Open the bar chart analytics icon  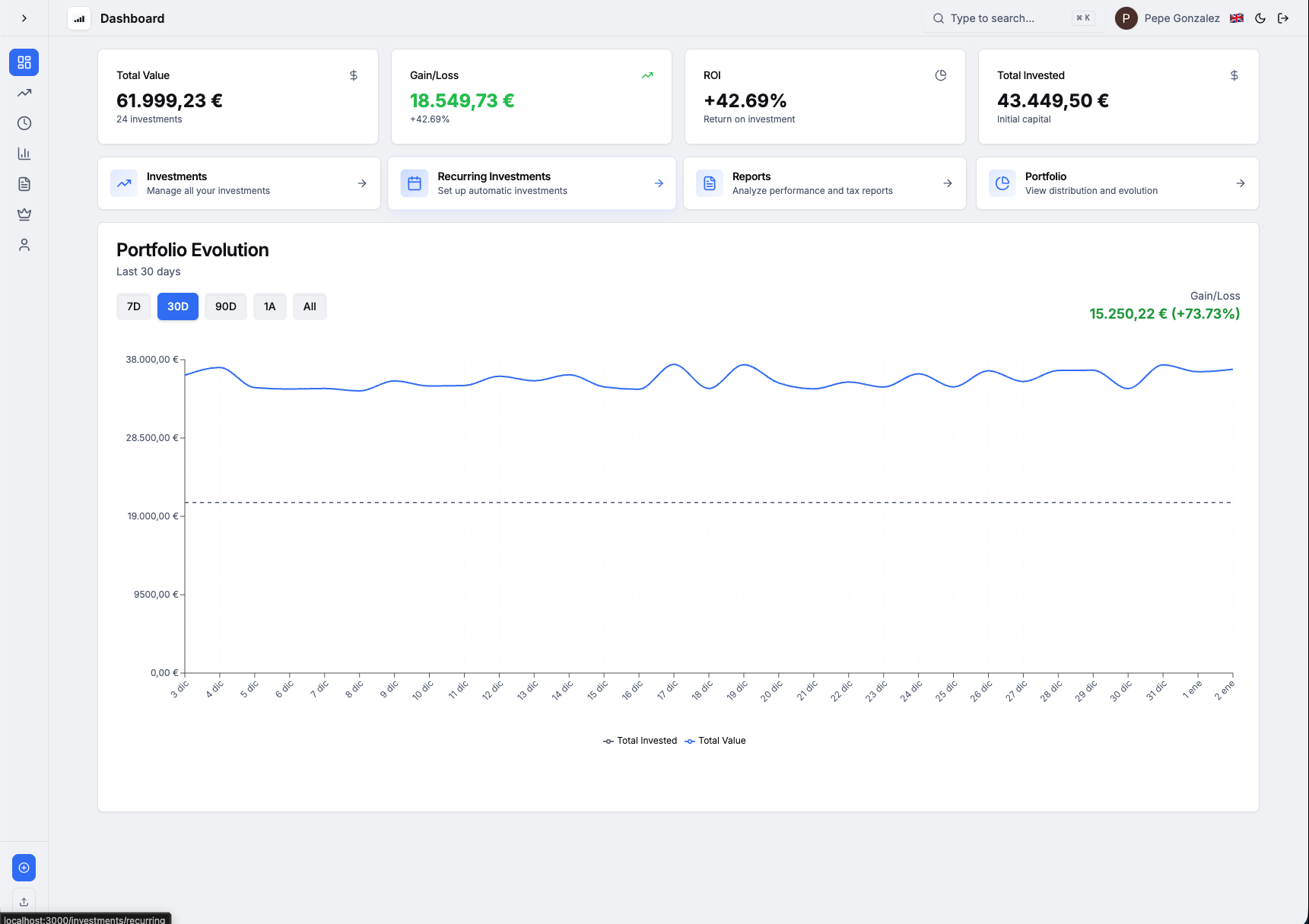[x=24, y=154]
